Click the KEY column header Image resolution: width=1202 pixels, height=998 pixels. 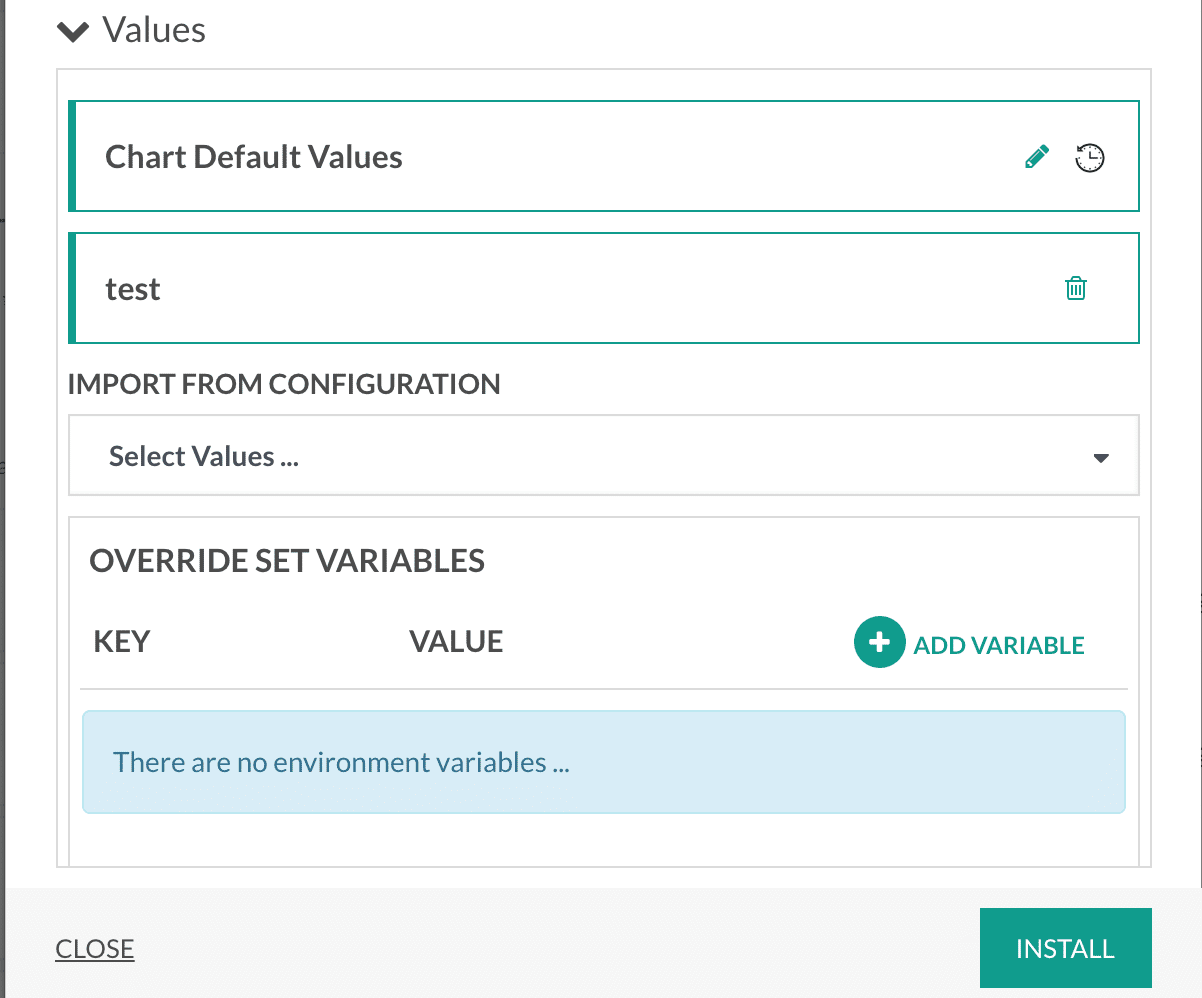(122, 641)
